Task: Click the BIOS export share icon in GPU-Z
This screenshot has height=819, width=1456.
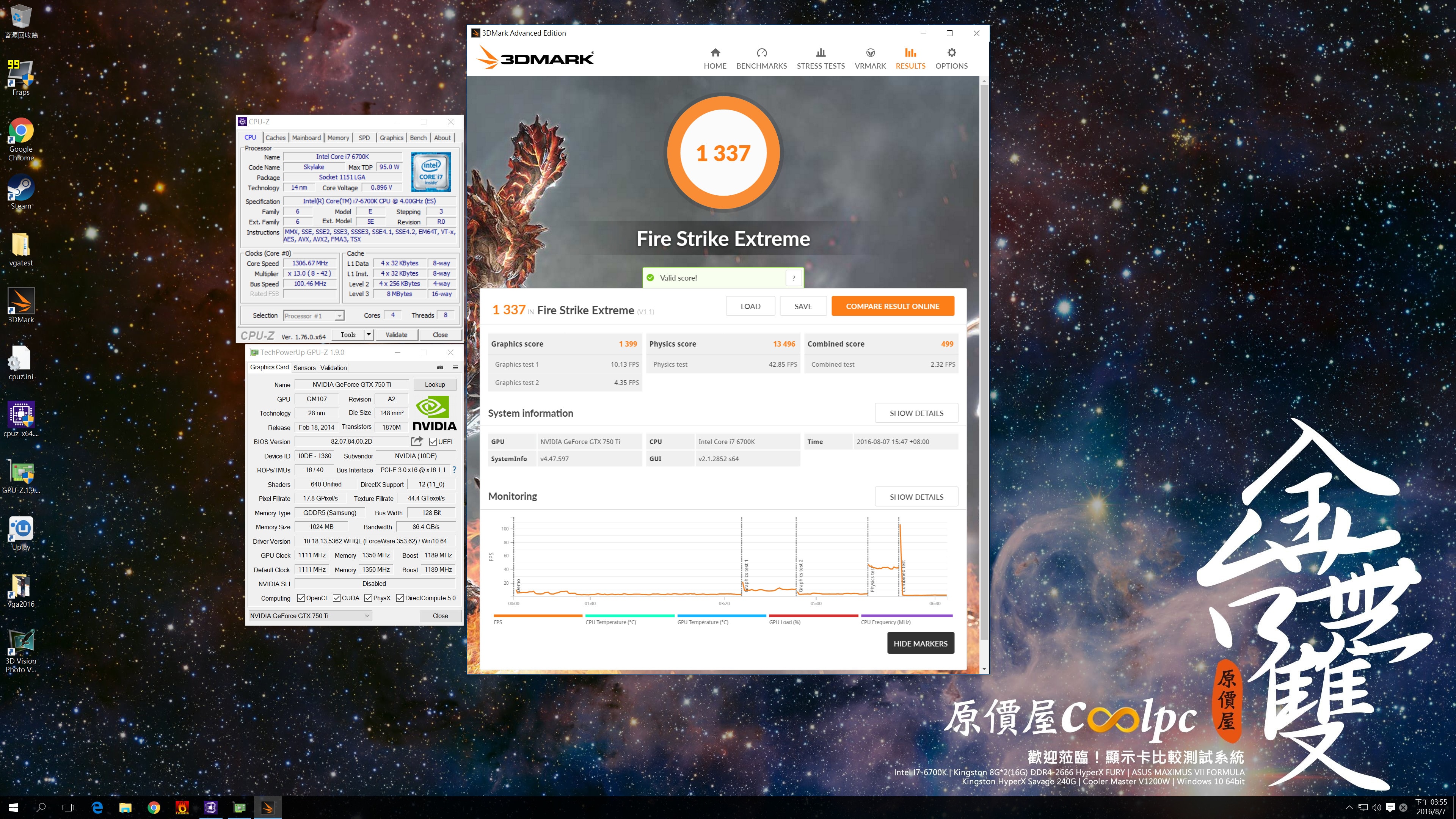Action: point(417,441)
